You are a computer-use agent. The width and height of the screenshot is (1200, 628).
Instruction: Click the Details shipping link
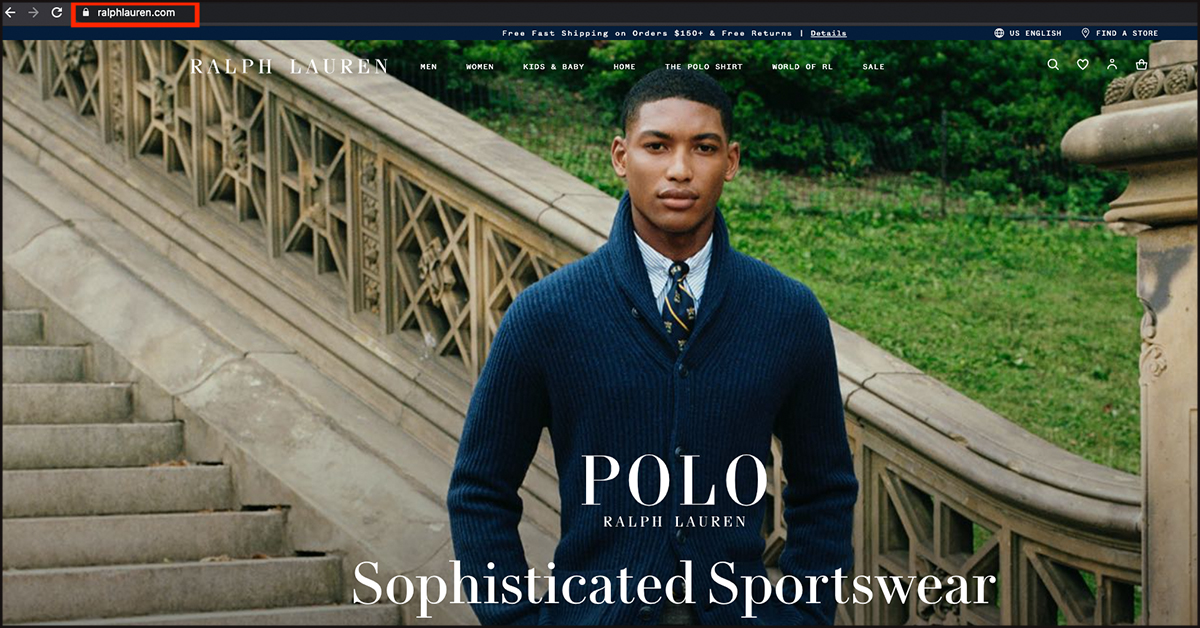828,33
